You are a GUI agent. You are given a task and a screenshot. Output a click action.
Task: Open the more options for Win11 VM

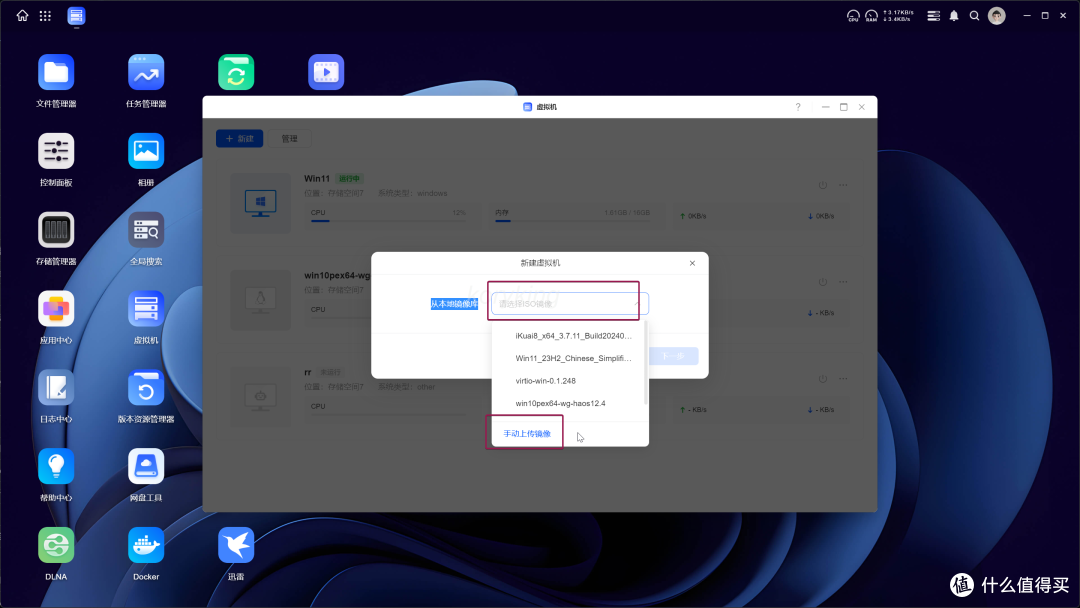(843, 185)
